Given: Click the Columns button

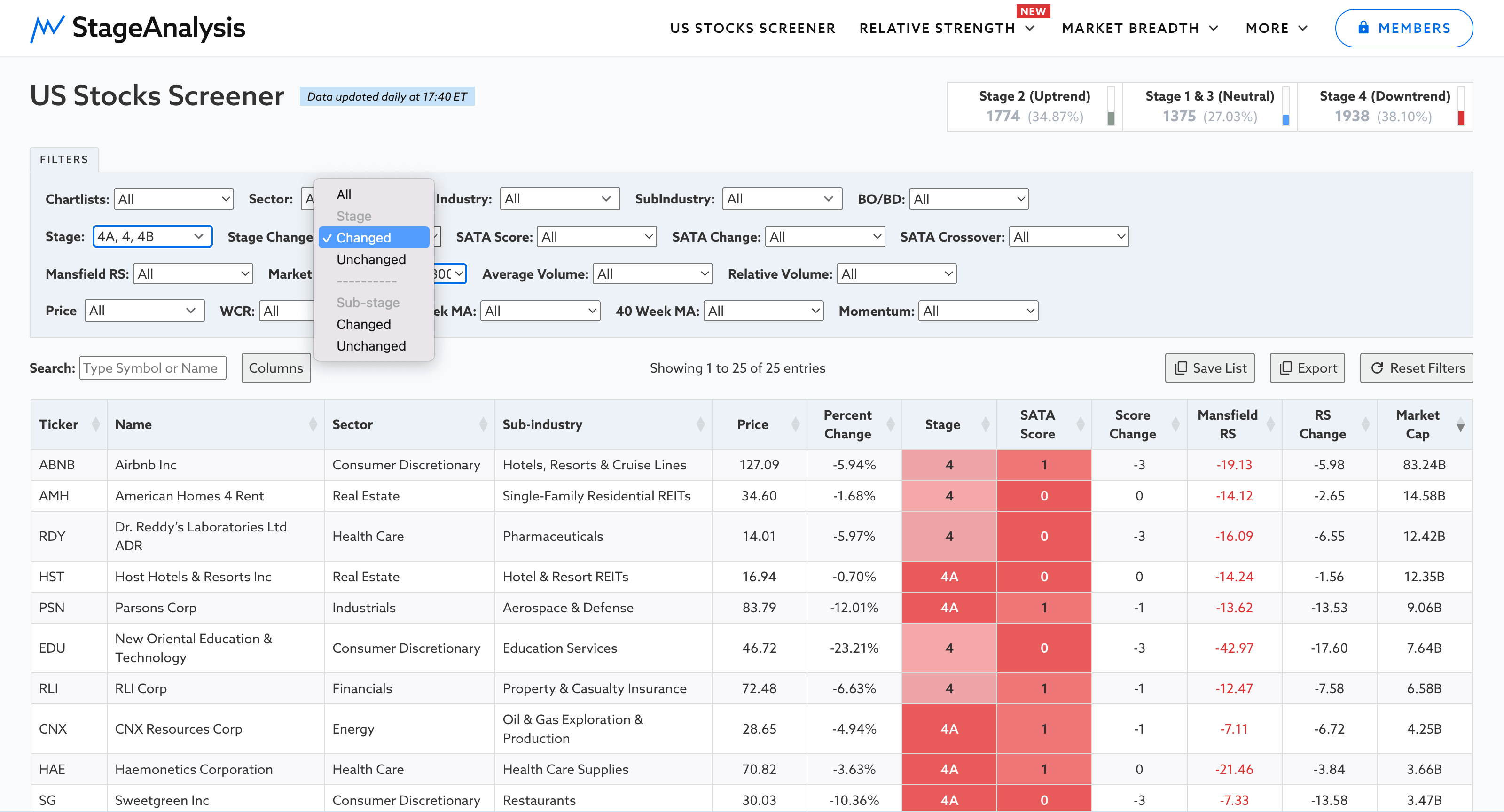Looking at the screenshot, I should coord(276,368).
